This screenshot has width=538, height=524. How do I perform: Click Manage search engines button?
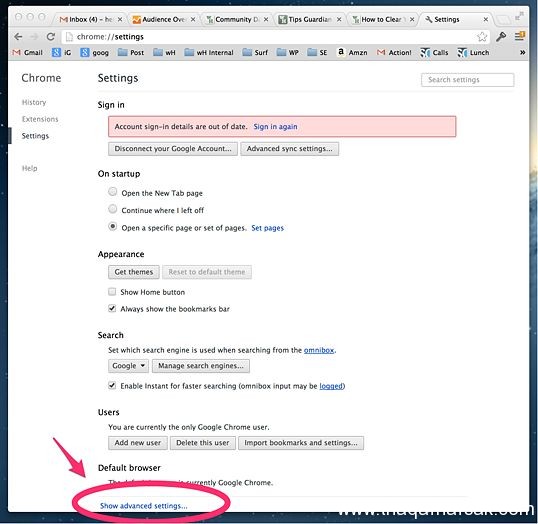pos(201,366)
